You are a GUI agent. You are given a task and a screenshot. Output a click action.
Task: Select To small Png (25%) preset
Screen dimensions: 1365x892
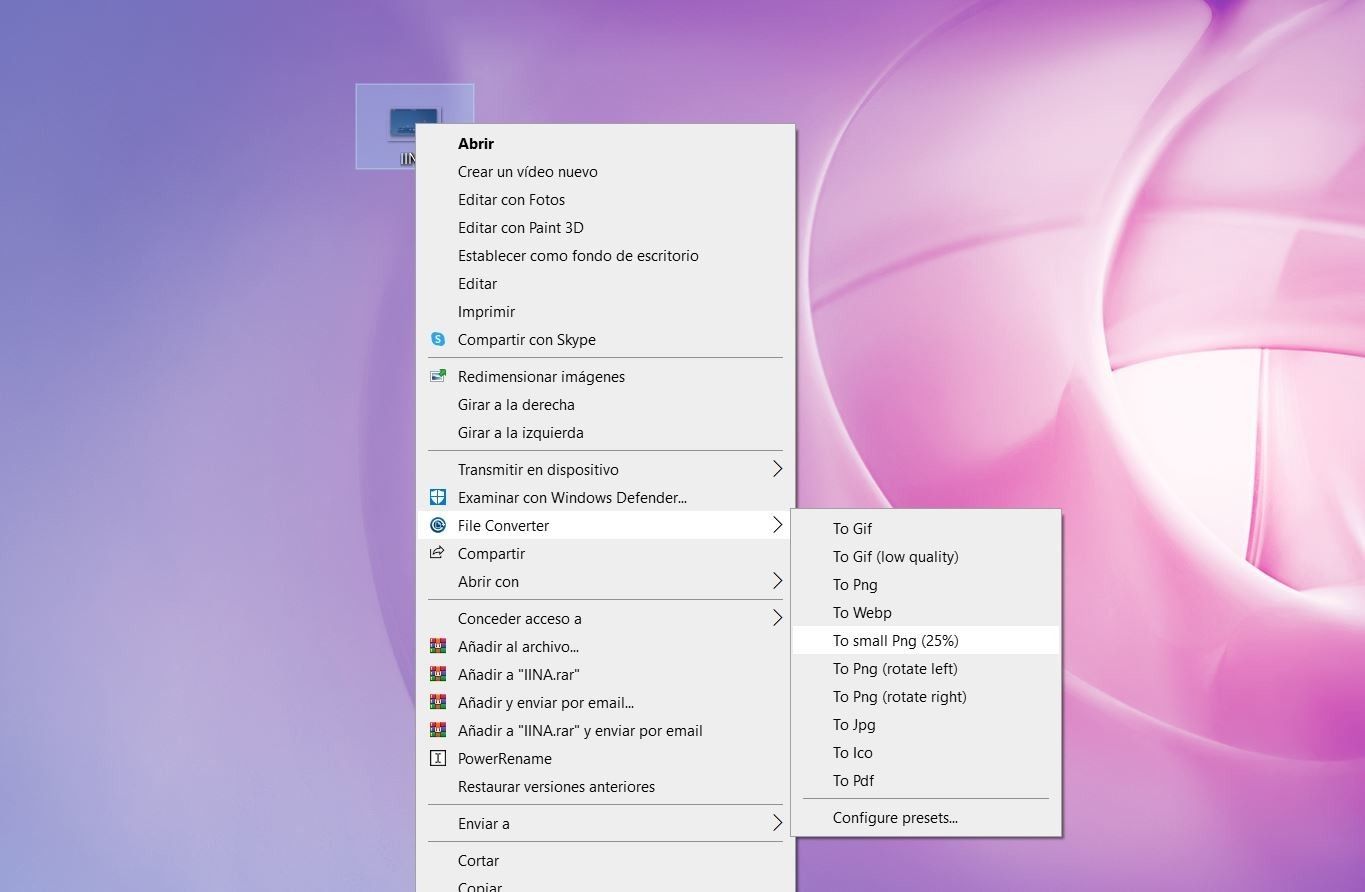(895, 641)
